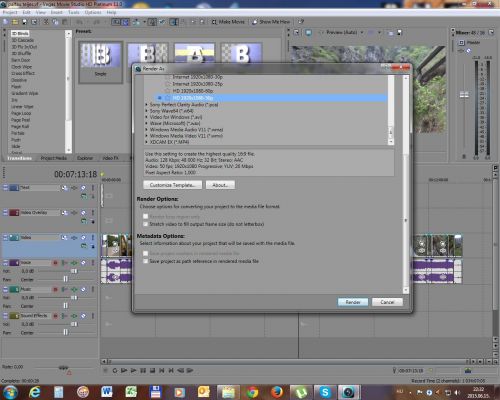Click the Open Project folder icon
Image resolution: width=500 pixels, height=400 pixels.
[x=15, y=22]
